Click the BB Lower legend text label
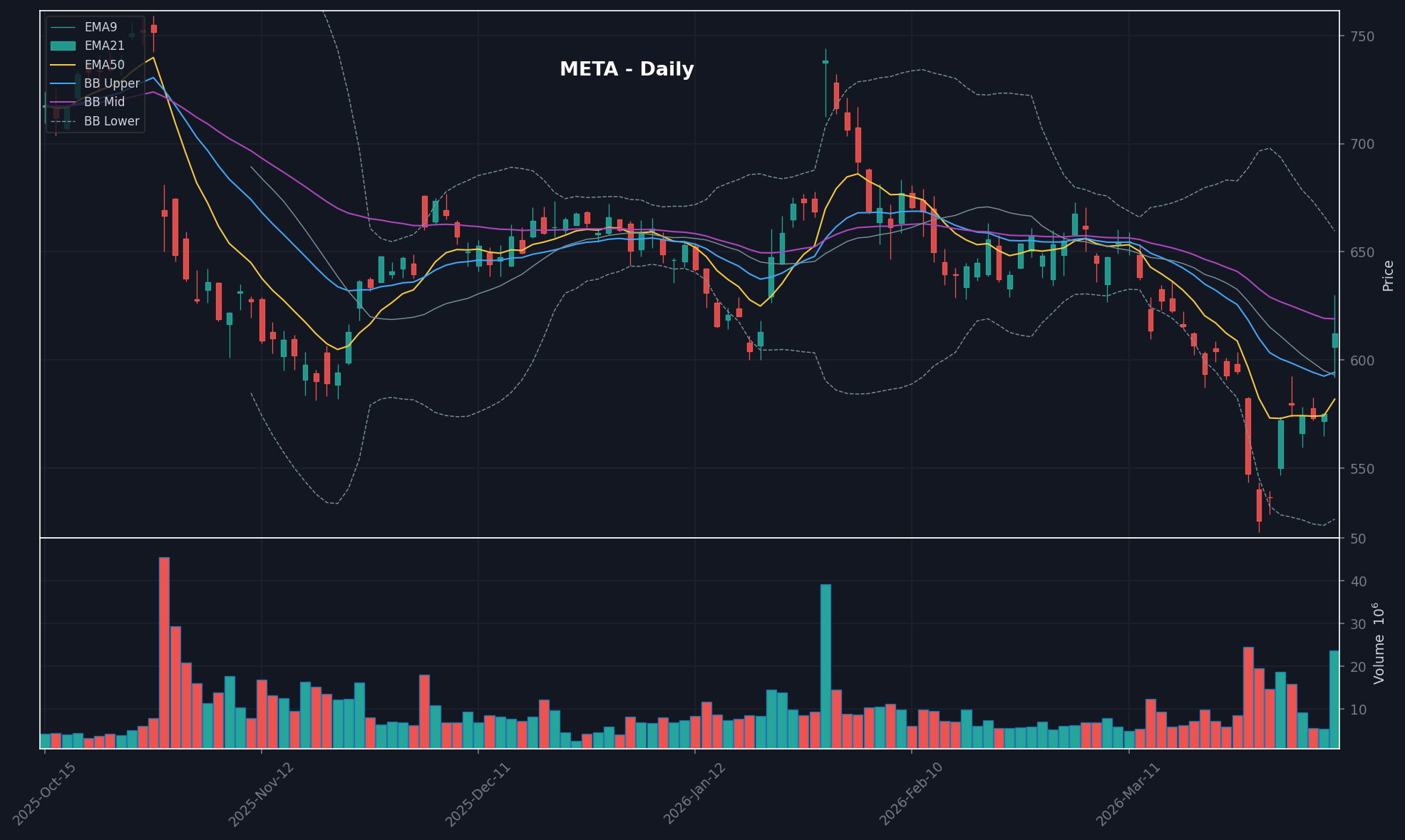 112,121
